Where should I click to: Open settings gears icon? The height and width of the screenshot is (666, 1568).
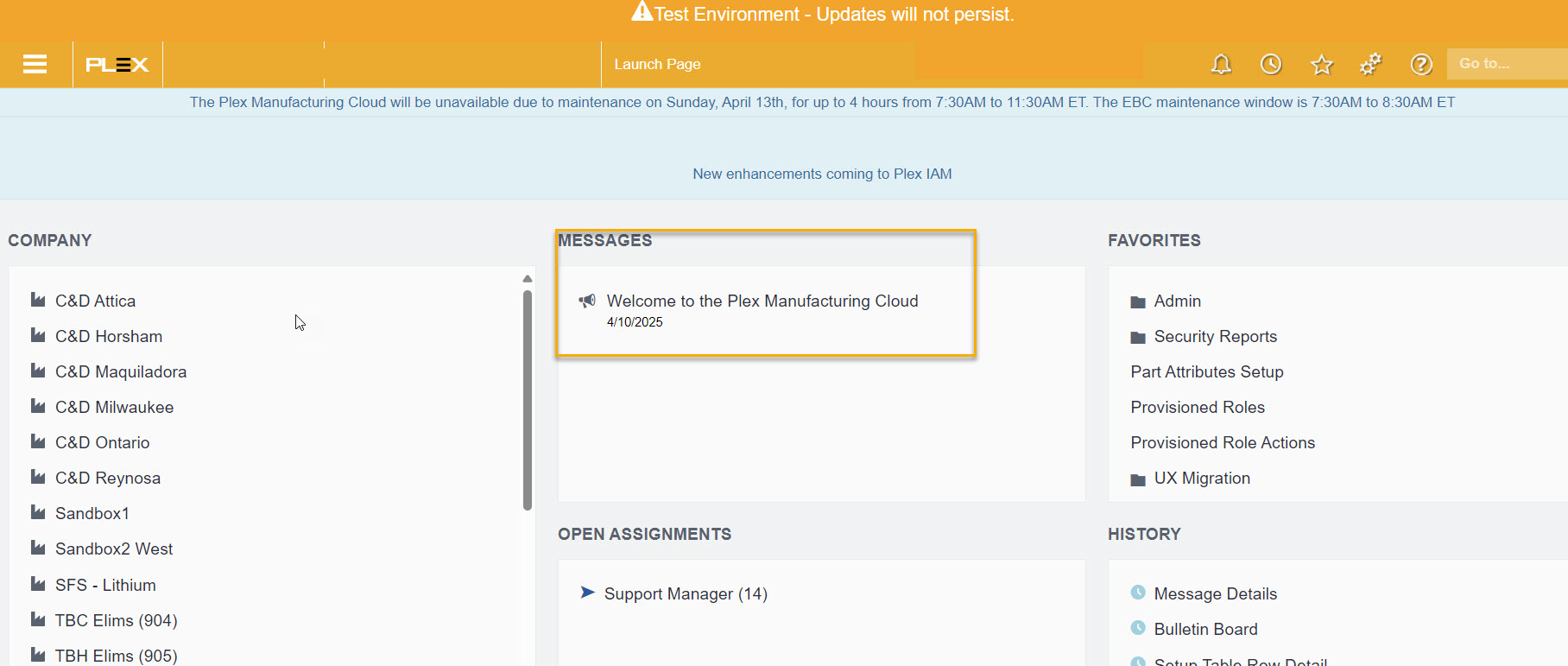click(1370, 64)
